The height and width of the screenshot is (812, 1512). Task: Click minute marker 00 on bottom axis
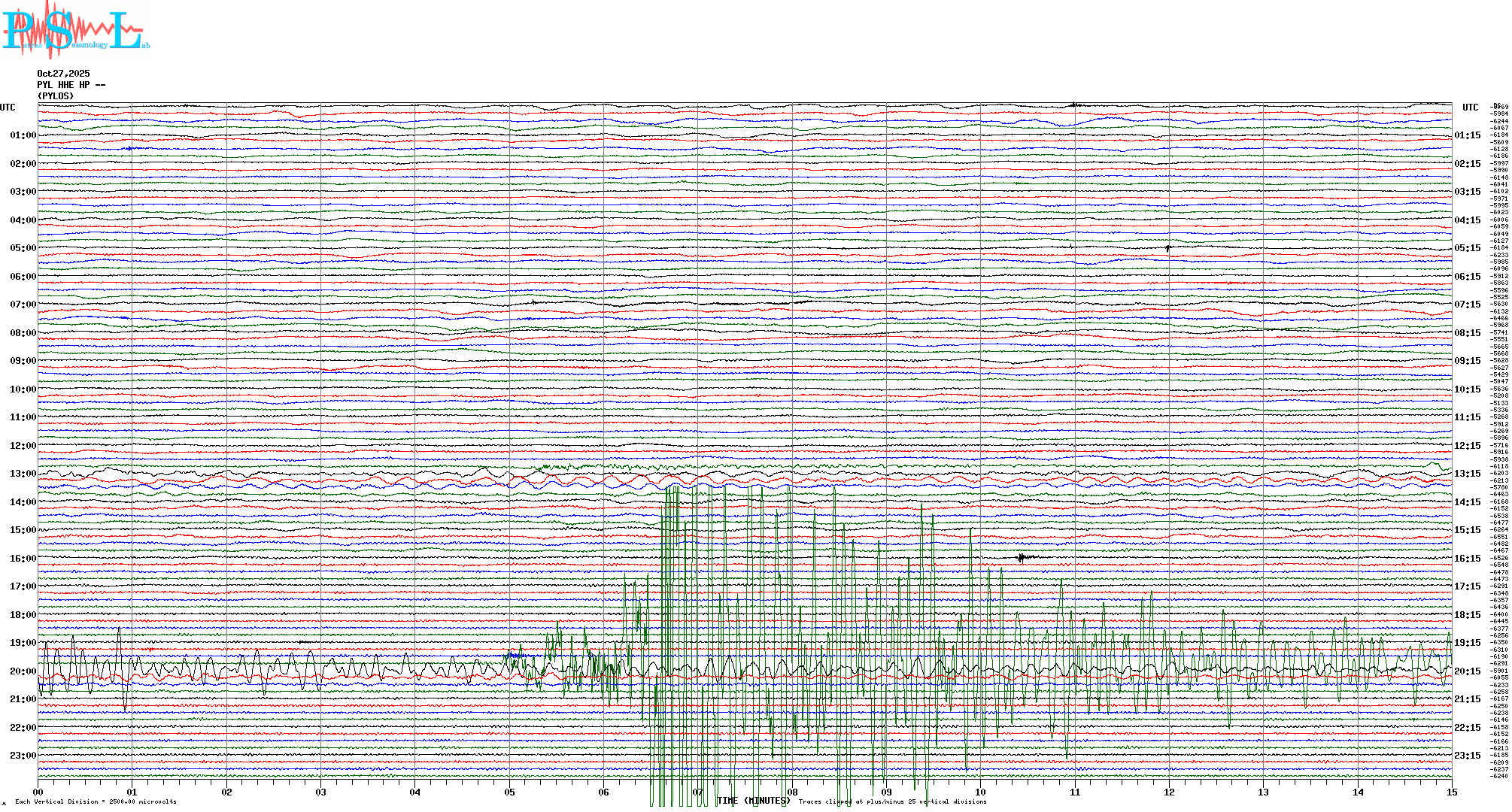(x=38, y=792)
